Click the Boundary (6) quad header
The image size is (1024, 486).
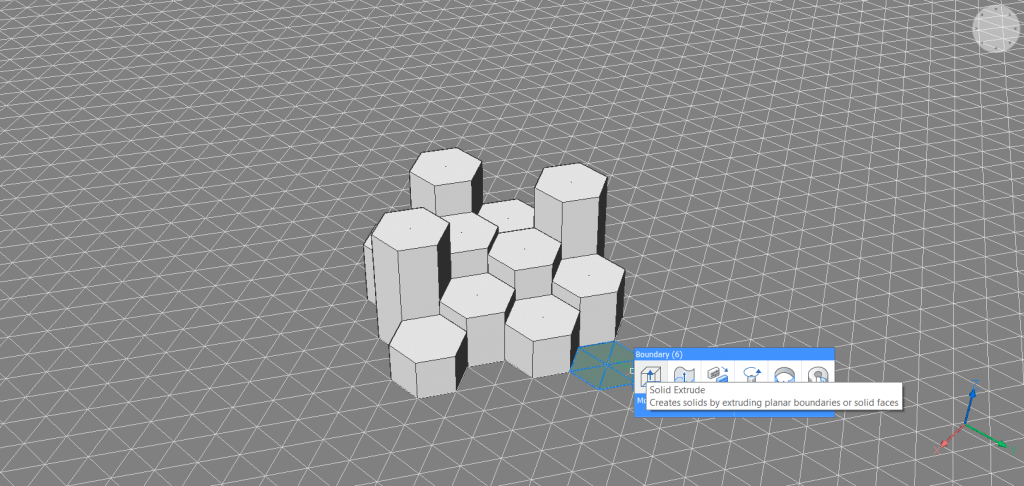tap(734, 354)
